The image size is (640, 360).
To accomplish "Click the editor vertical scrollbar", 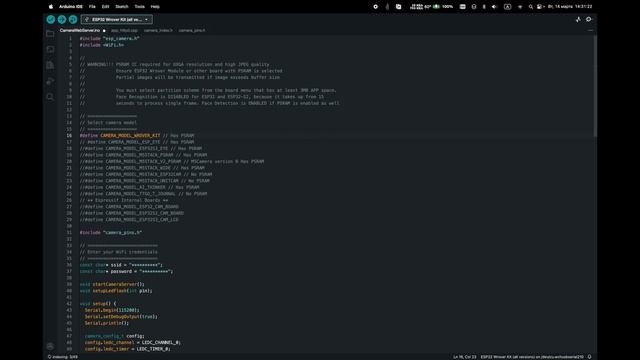I will point(595,86).
